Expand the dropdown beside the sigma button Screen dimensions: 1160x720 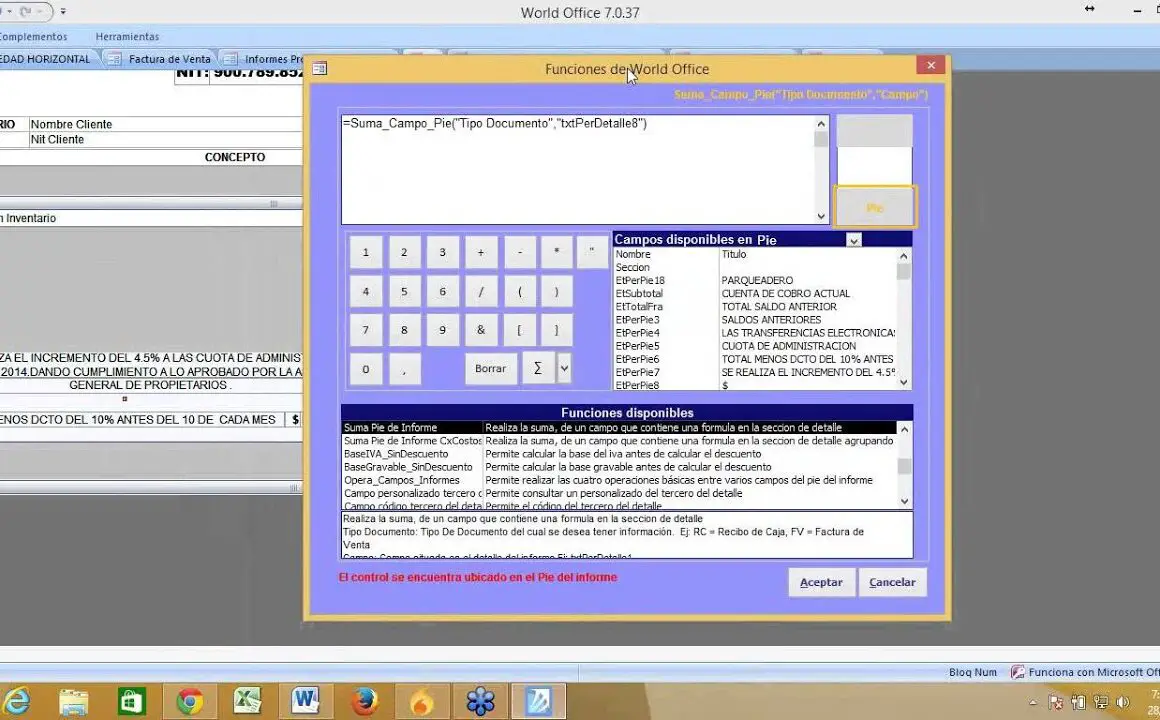pyautogui.click(x=564, y=369)
